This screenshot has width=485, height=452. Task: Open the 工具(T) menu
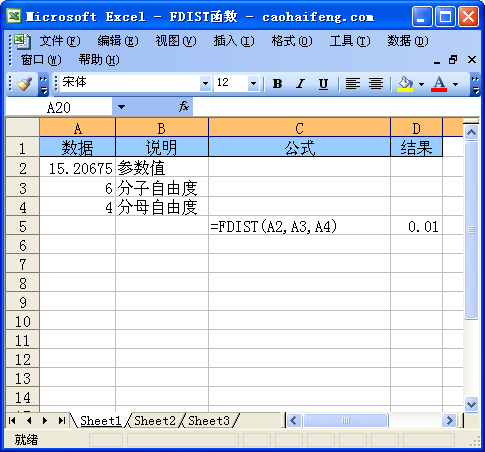pos(350,41)
